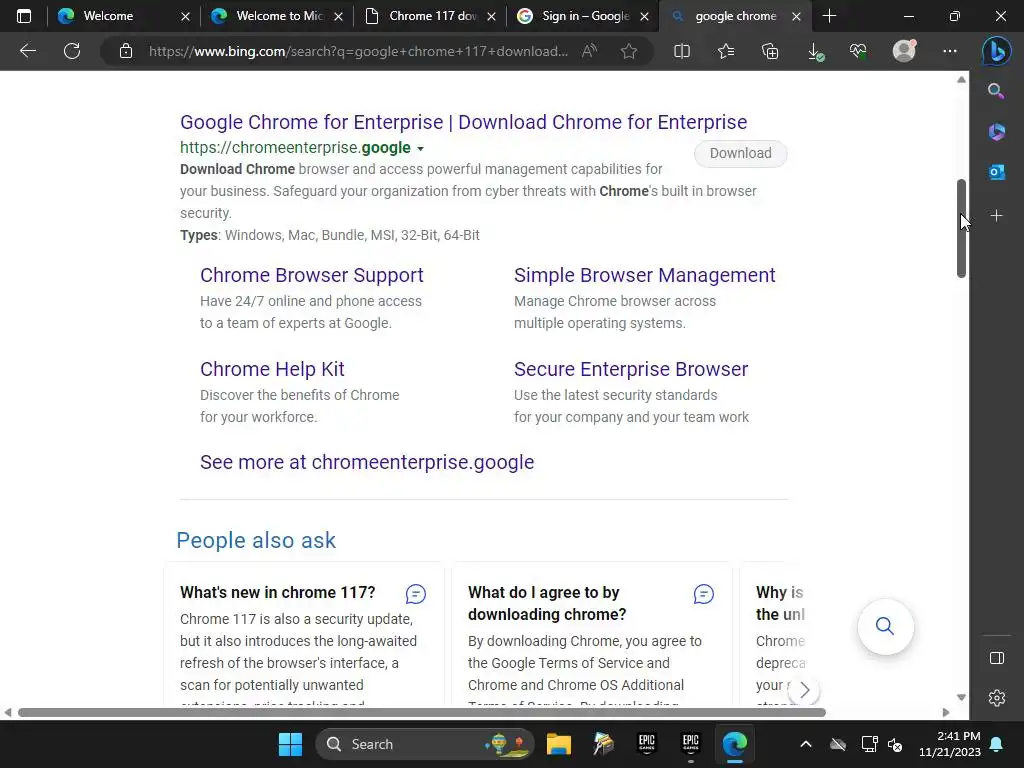Image resolution: width=1024 pixels, height=768 pixels.
Task: Open Settings and more ellipsis menu
Action: tap(950, 51)
